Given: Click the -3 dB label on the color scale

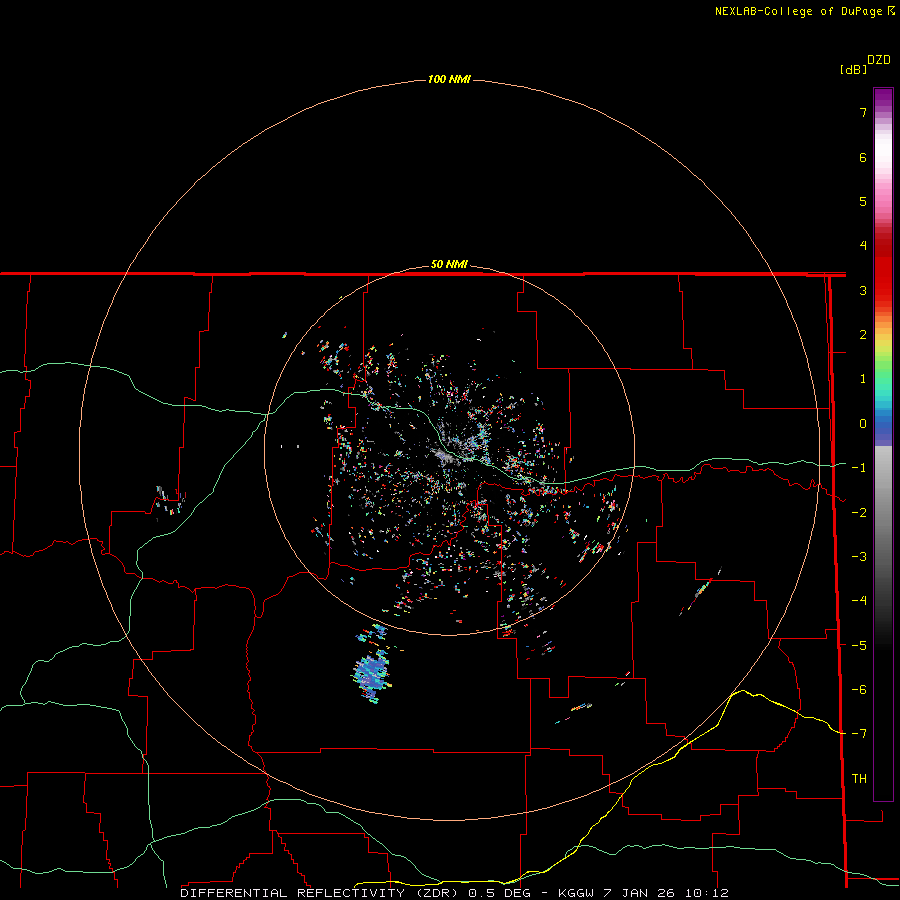Looking at the screenshot, I should point(859,556).
